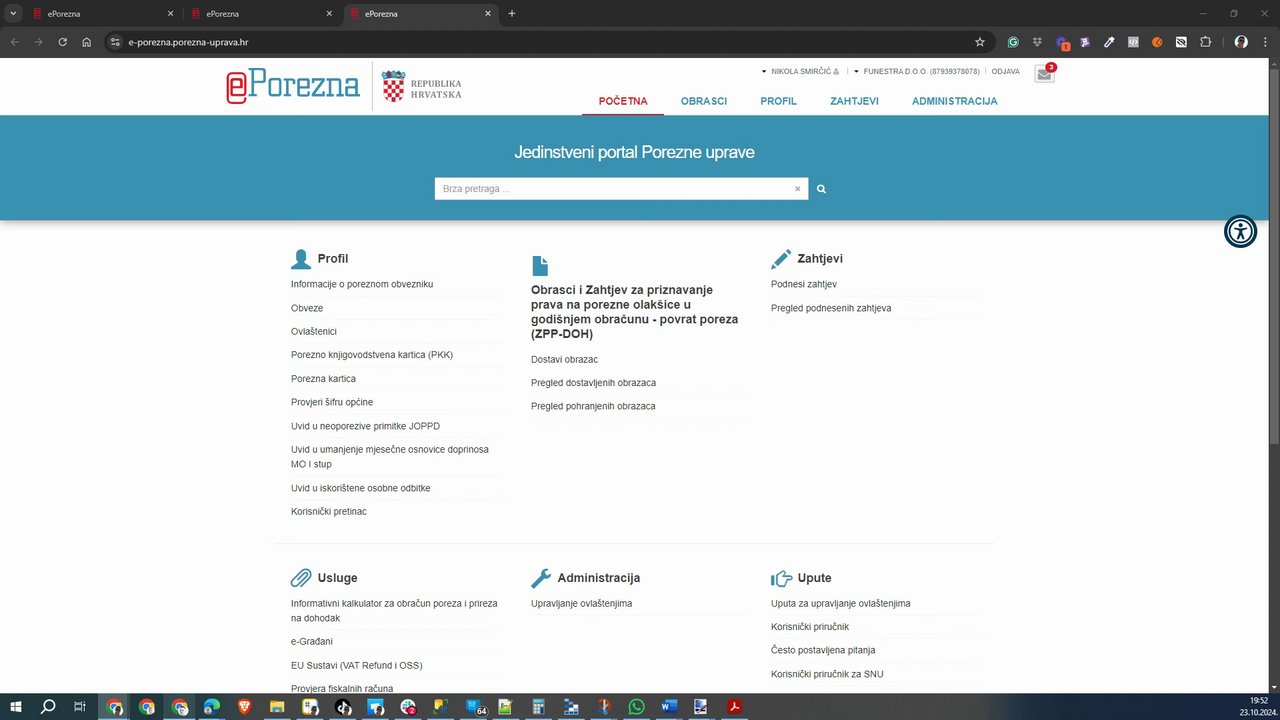1280x720 pixels.
Task: Open the mailbox envelope icon with 3 notifications
Action: tap(1044, 74)
